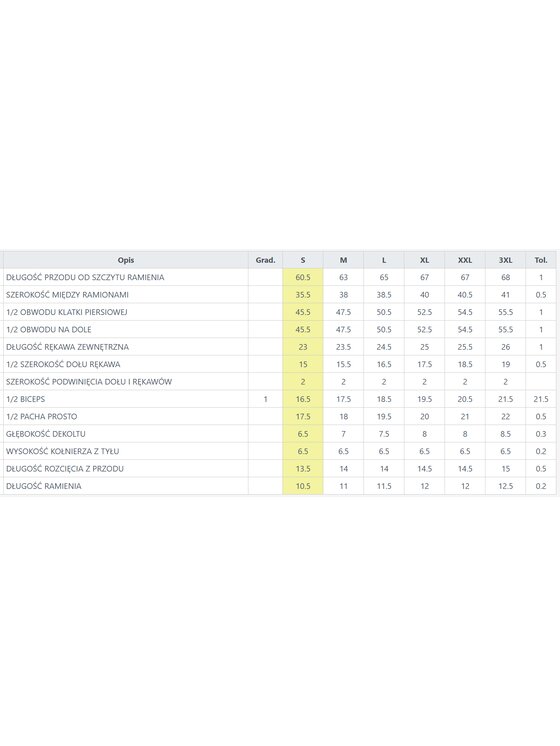
Task: Select the L size column header
Action: (384, 260)
